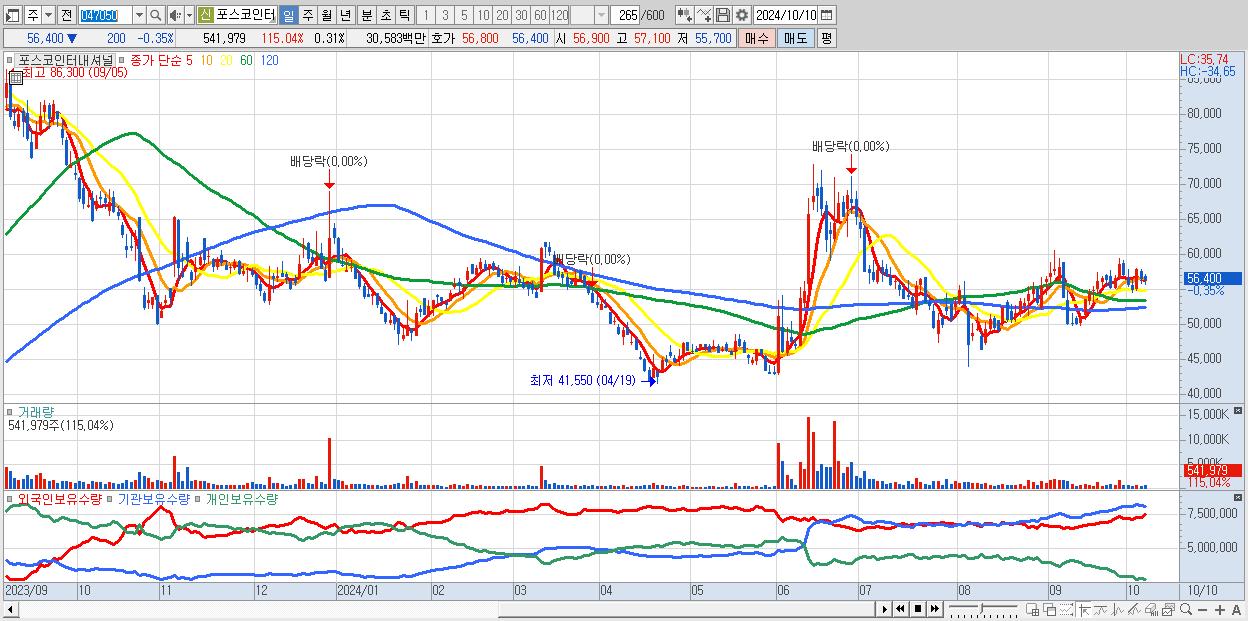Click the green 신 badge icon
The width and height of the screenshot is (1248, 621).
point(205,15)
